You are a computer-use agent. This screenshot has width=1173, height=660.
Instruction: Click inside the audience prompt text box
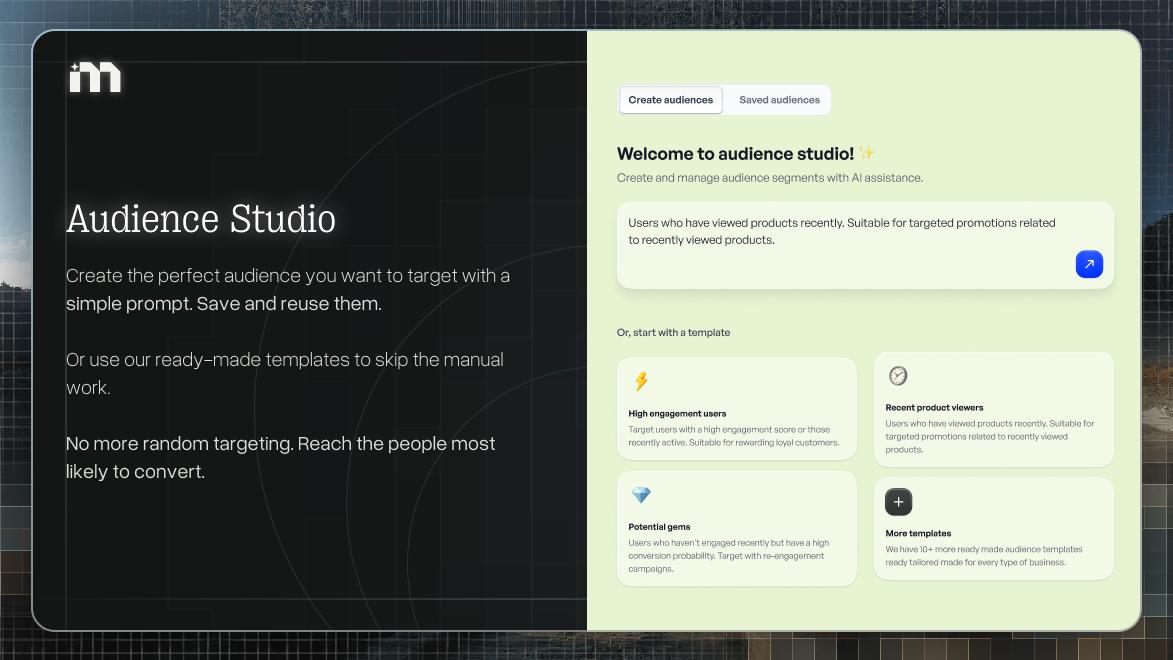coord(865,245)
